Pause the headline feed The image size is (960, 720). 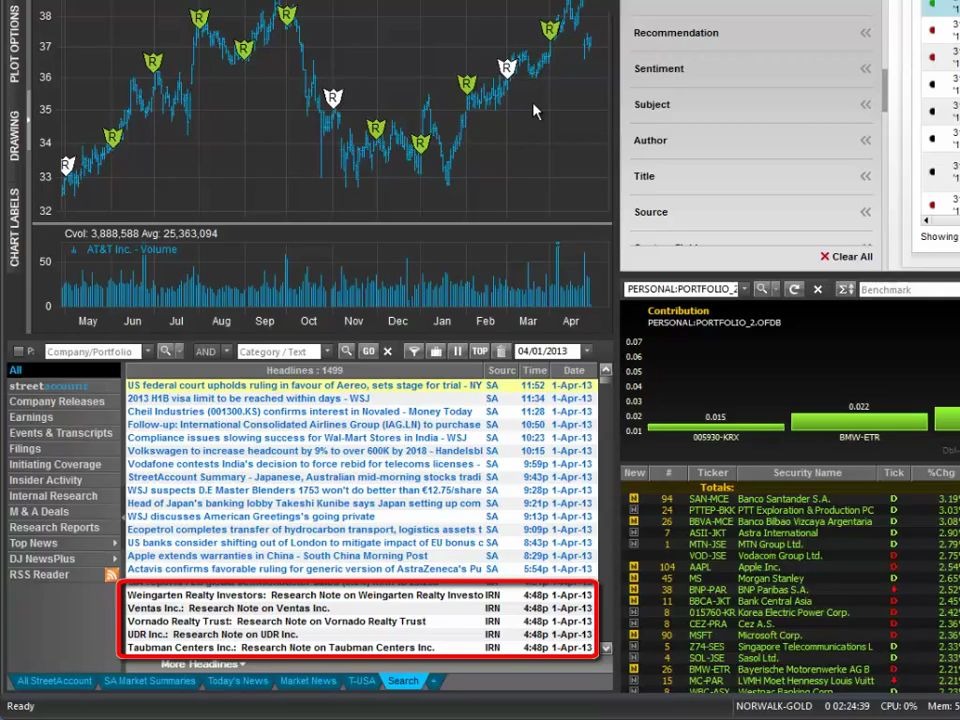tap(457, 351)
